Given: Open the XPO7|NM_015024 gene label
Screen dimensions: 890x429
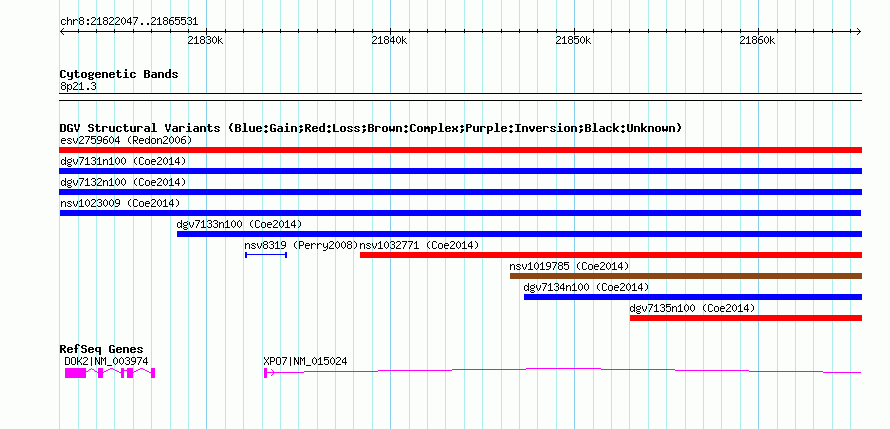Looking at the screenshot, I should pyautogui.click(x=305, y=361).
